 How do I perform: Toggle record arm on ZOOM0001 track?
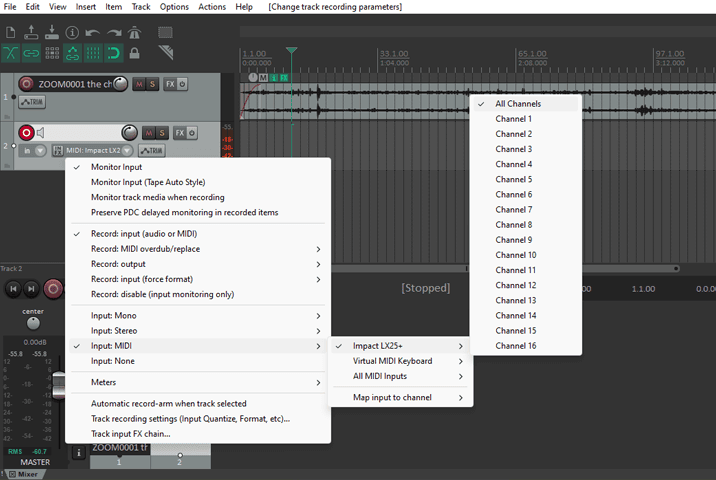[26, 84]
